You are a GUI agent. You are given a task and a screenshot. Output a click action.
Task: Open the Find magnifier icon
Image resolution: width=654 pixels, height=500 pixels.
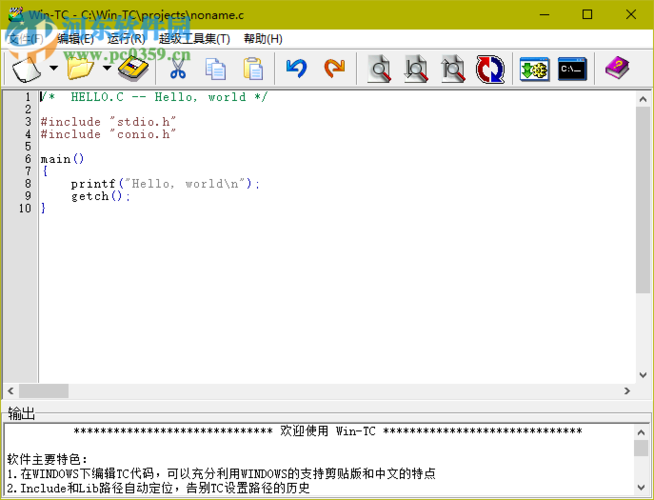(379, 69)
